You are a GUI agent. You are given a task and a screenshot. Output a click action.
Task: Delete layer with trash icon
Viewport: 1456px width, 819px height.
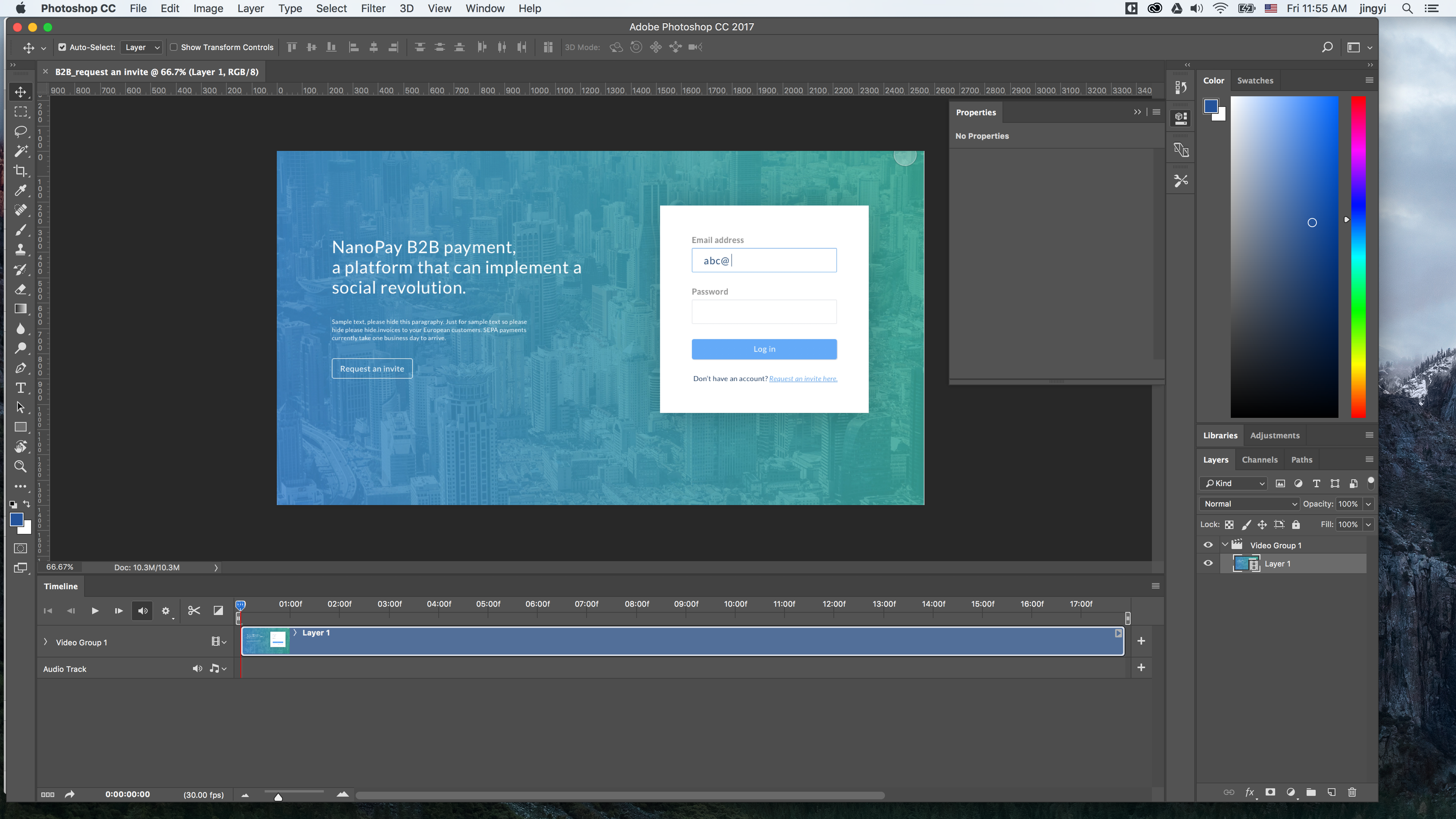(1352, 792)
